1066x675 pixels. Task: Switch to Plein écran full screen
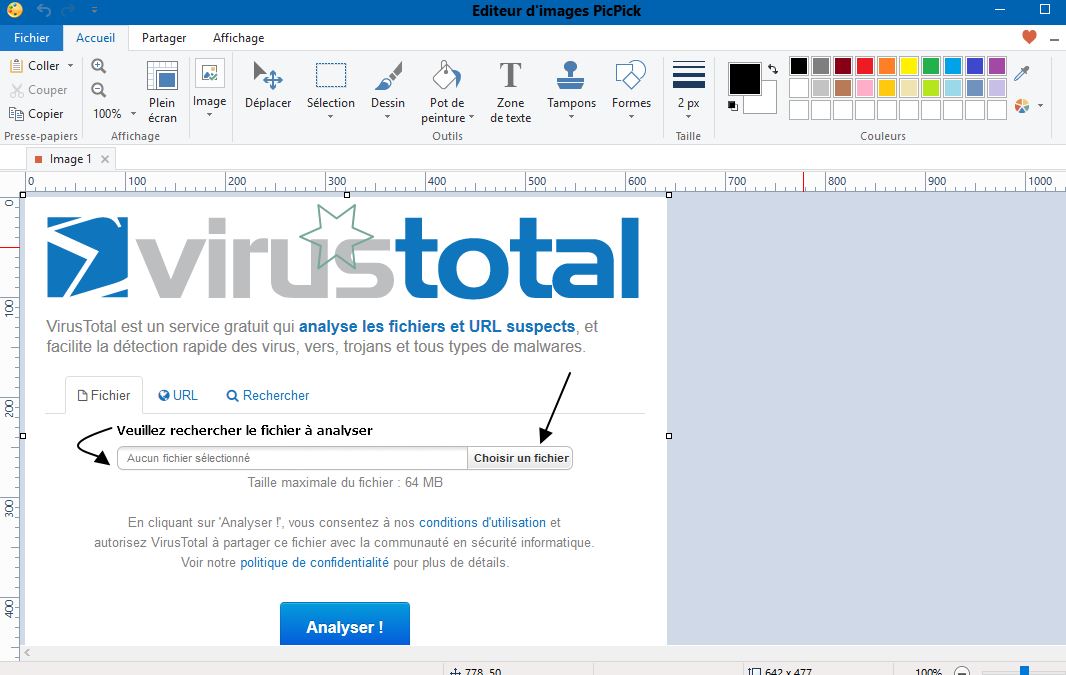(x=162, y=92)
